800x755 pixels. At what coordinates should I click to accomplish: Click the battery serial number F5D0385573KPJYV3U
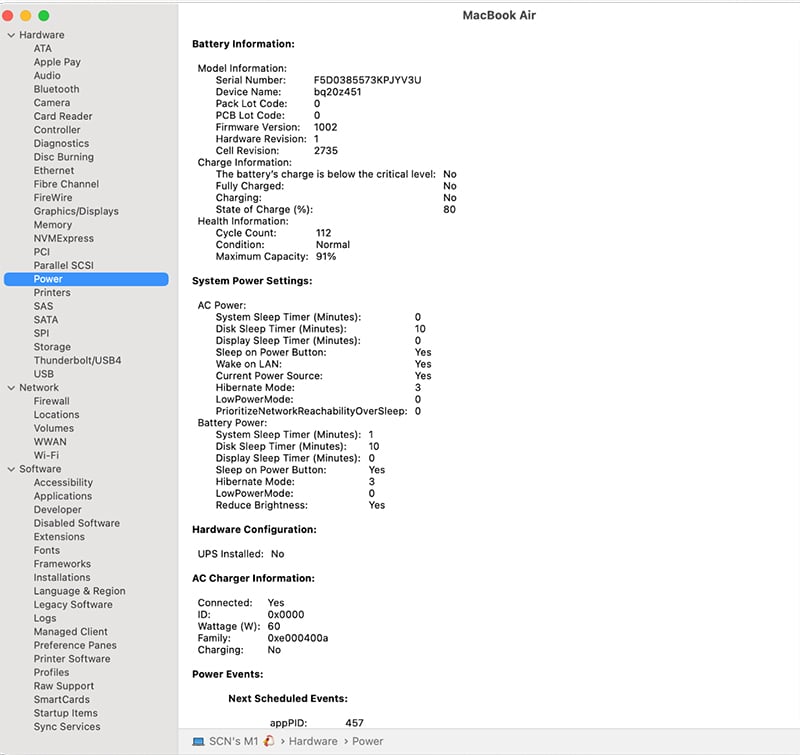click(x=367, y=80)
